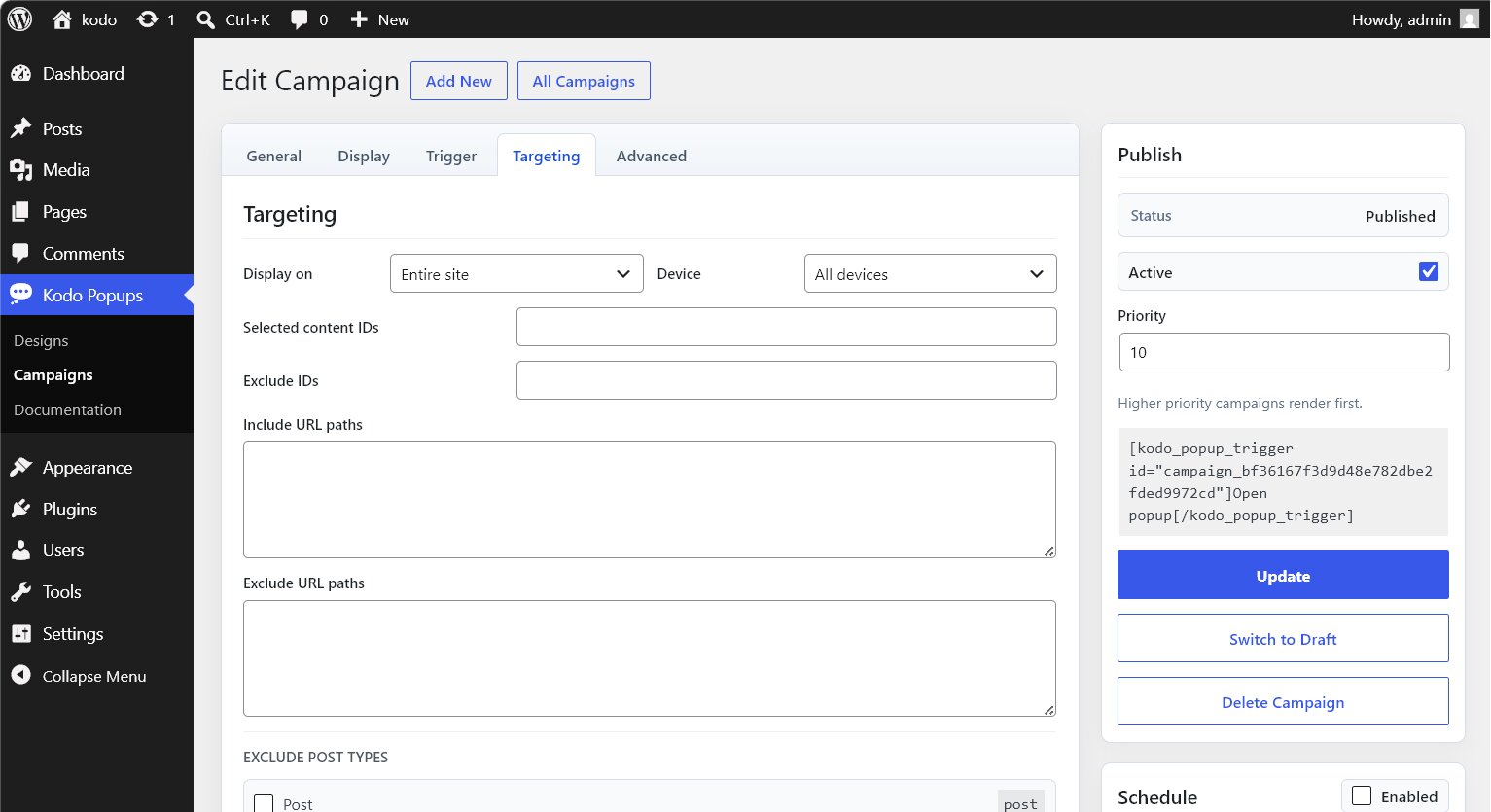Uncheck the Active checkbox
The image size is (1491, 812).
click(1429, 272)
